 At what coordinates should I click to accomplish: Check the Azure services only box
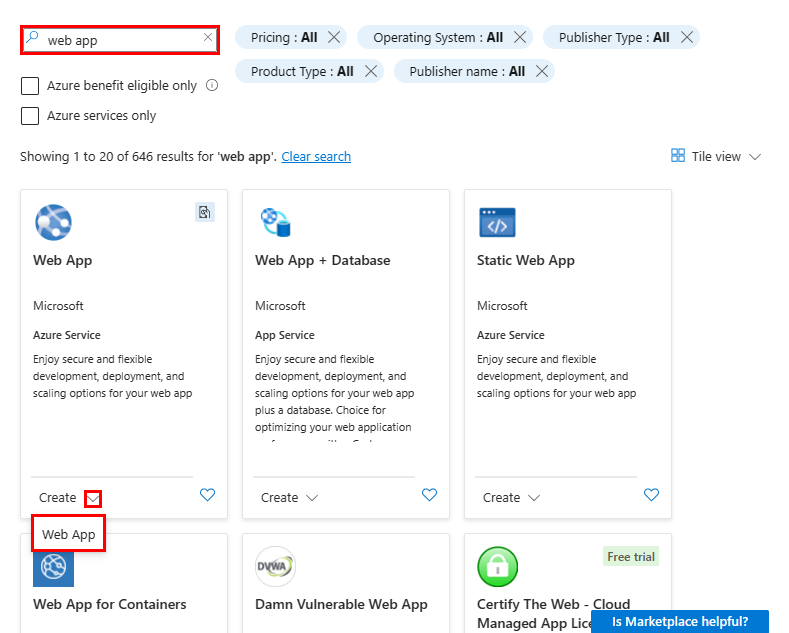point(30,116)
